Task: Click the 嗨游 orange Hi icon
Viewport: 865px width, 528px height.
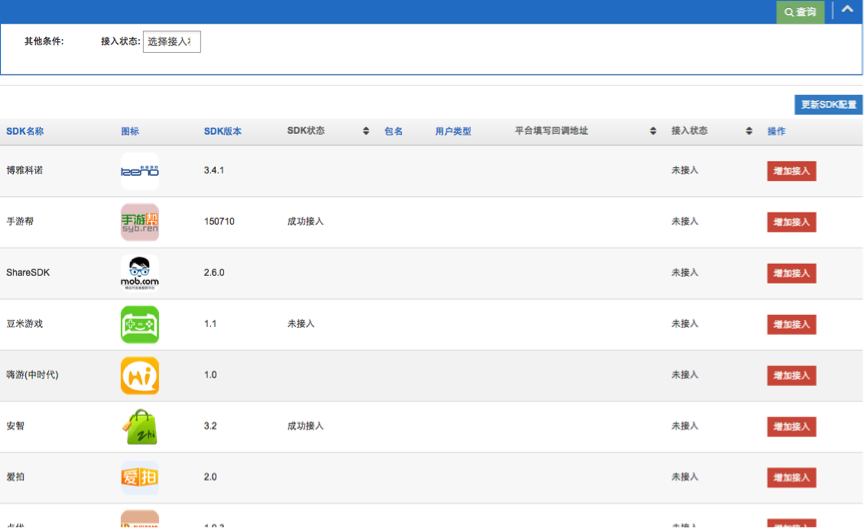Action: [x=140, y=376]
